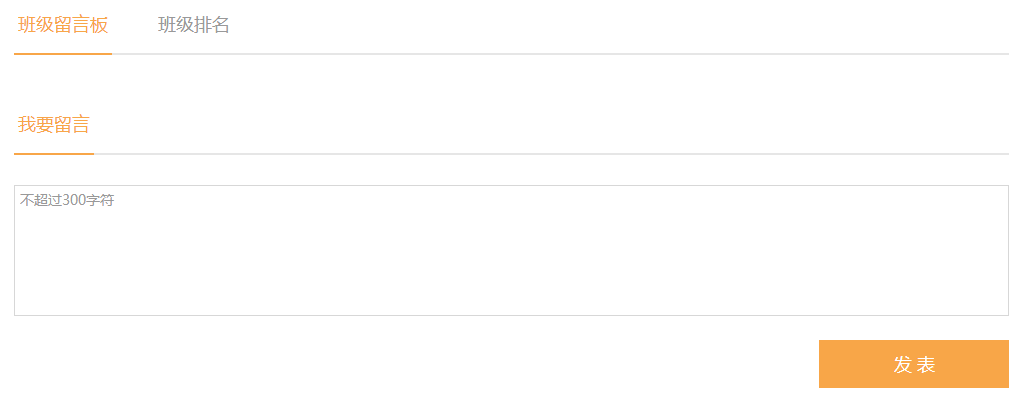1022x398 pixels.
Task: Click the 发表 button
Action: click(914, 364)
